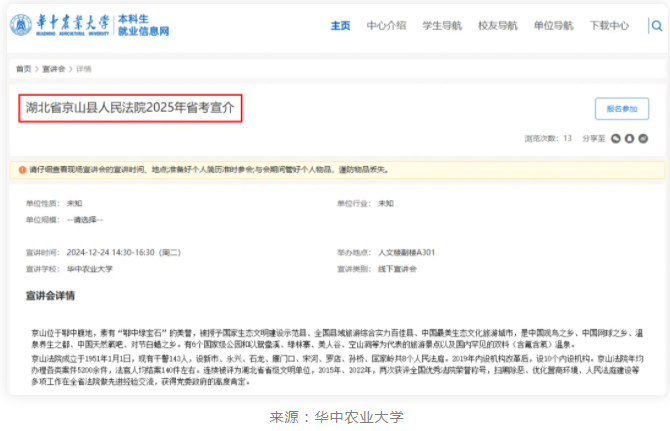The image size is (670, 431).
Task: Click 华中农业大学 school value
Action: pos(89,269)
